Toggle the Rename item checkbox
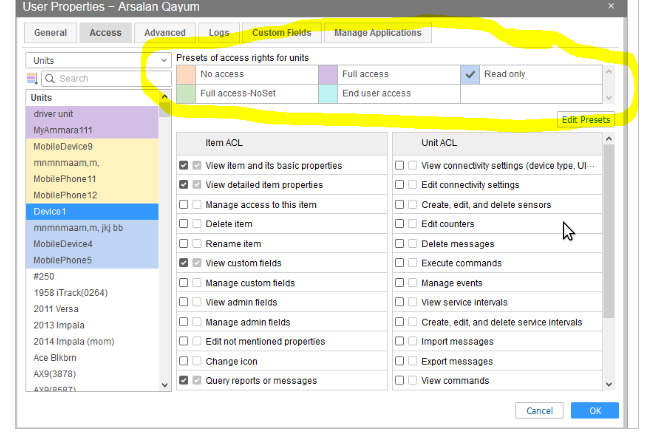Screen dimensions: 646x434 (x=183, y=243)
